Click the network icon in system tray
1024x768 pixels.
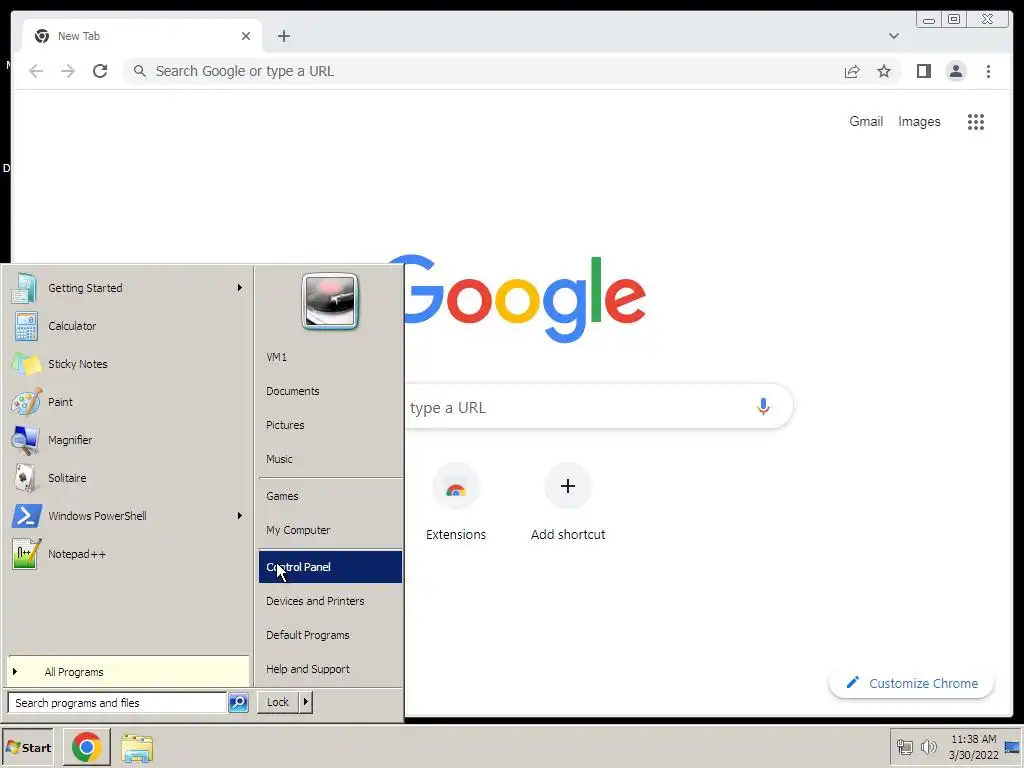pyautogui.click(x=904, y=746)
